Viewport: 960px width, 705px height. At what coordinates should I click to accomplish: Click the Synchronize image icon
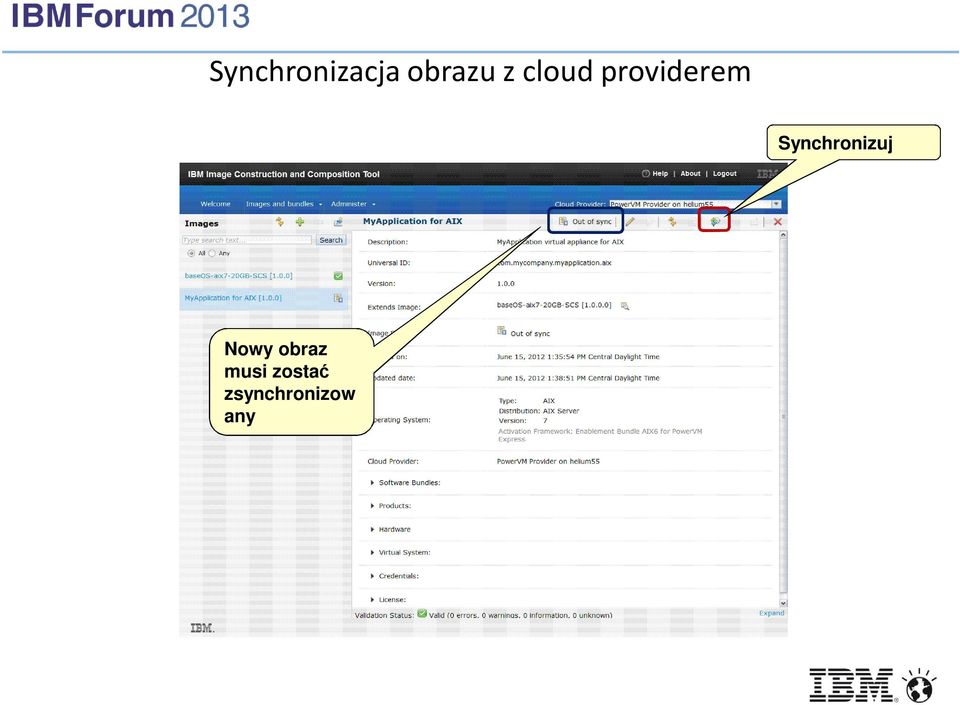[714, 222]
